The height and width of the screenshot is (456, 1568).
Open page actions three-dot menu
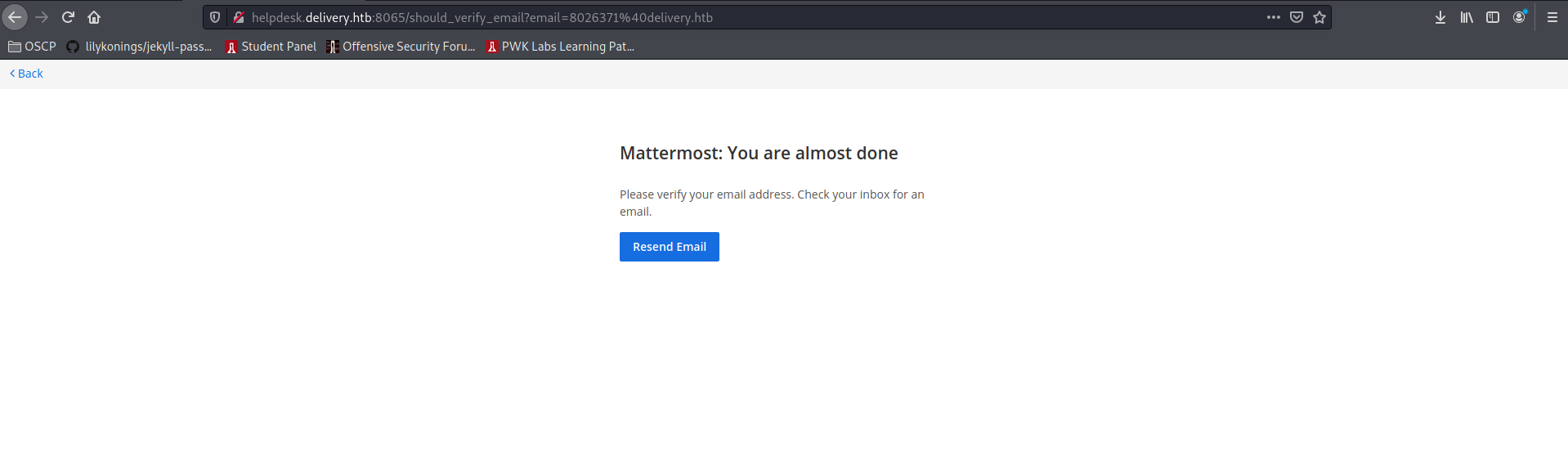click(1274, 17)
